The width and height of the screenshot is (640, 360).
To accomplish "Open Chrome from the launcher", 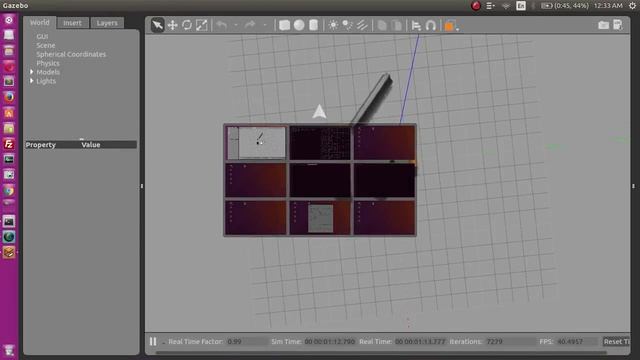I will (x=9, y=191).
